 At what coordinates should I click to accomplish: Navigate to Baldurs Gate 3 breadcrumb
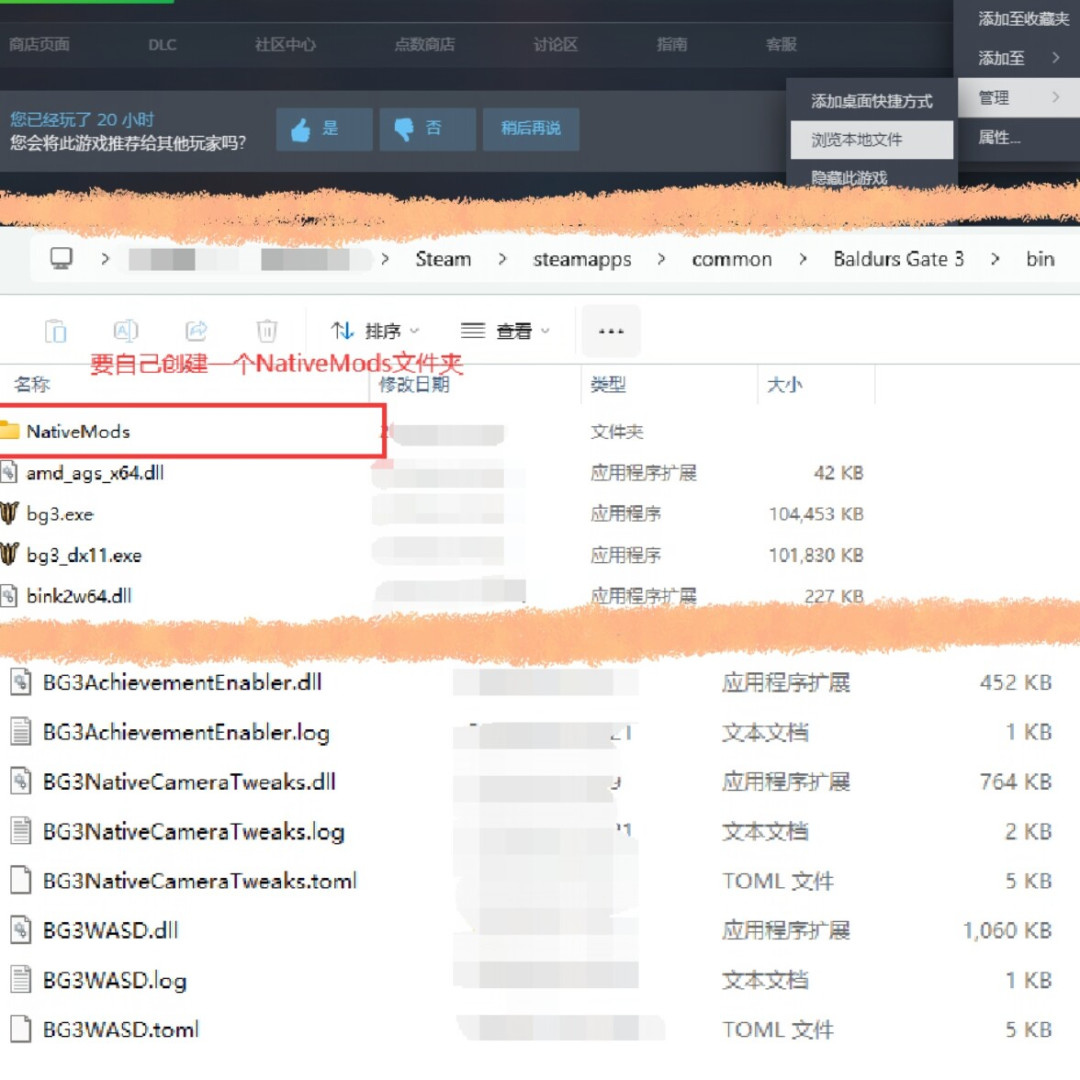pos(898,259)
